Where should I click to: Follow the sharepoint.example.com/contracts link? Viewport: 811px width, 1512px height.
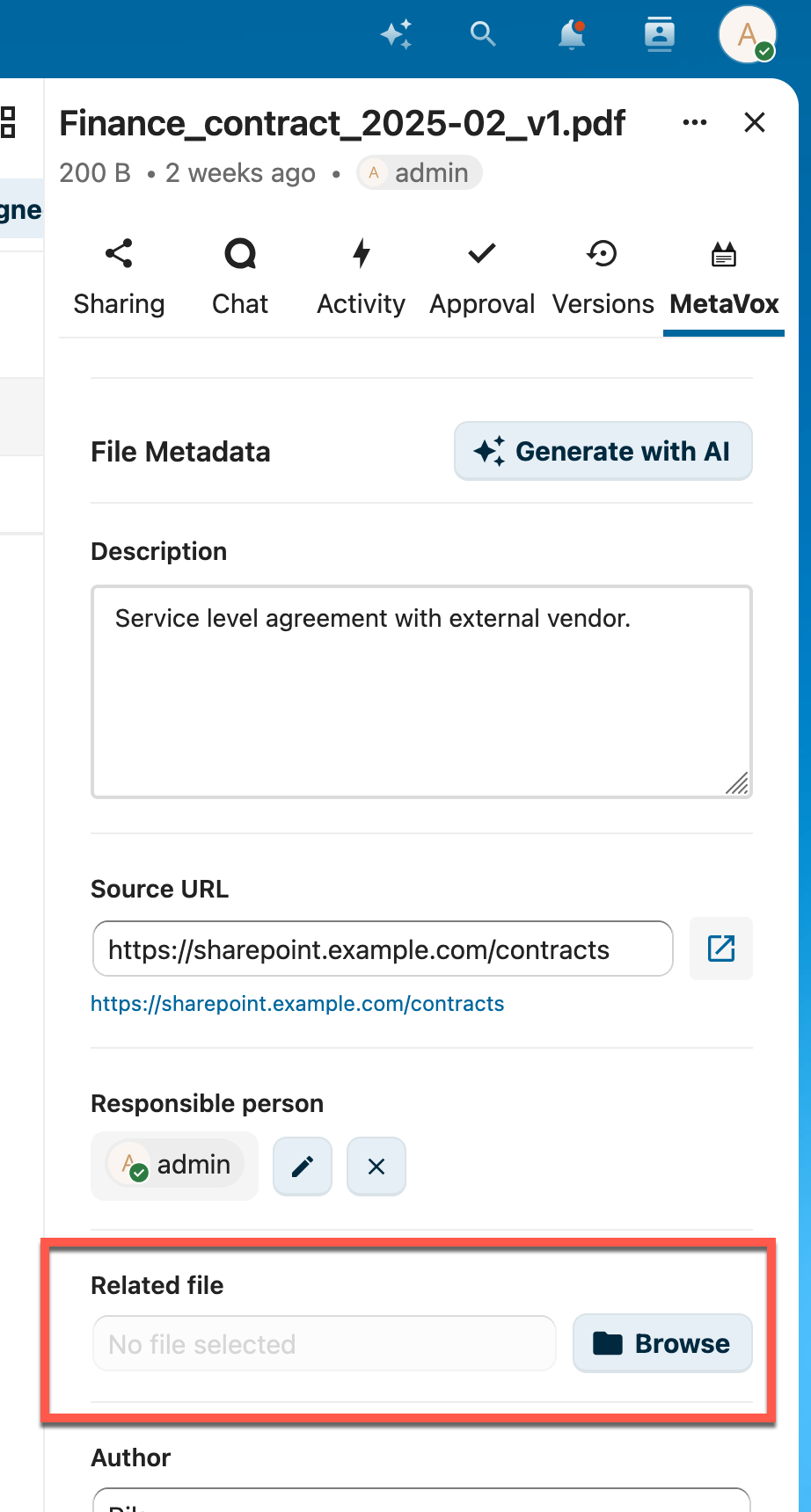297,1004
